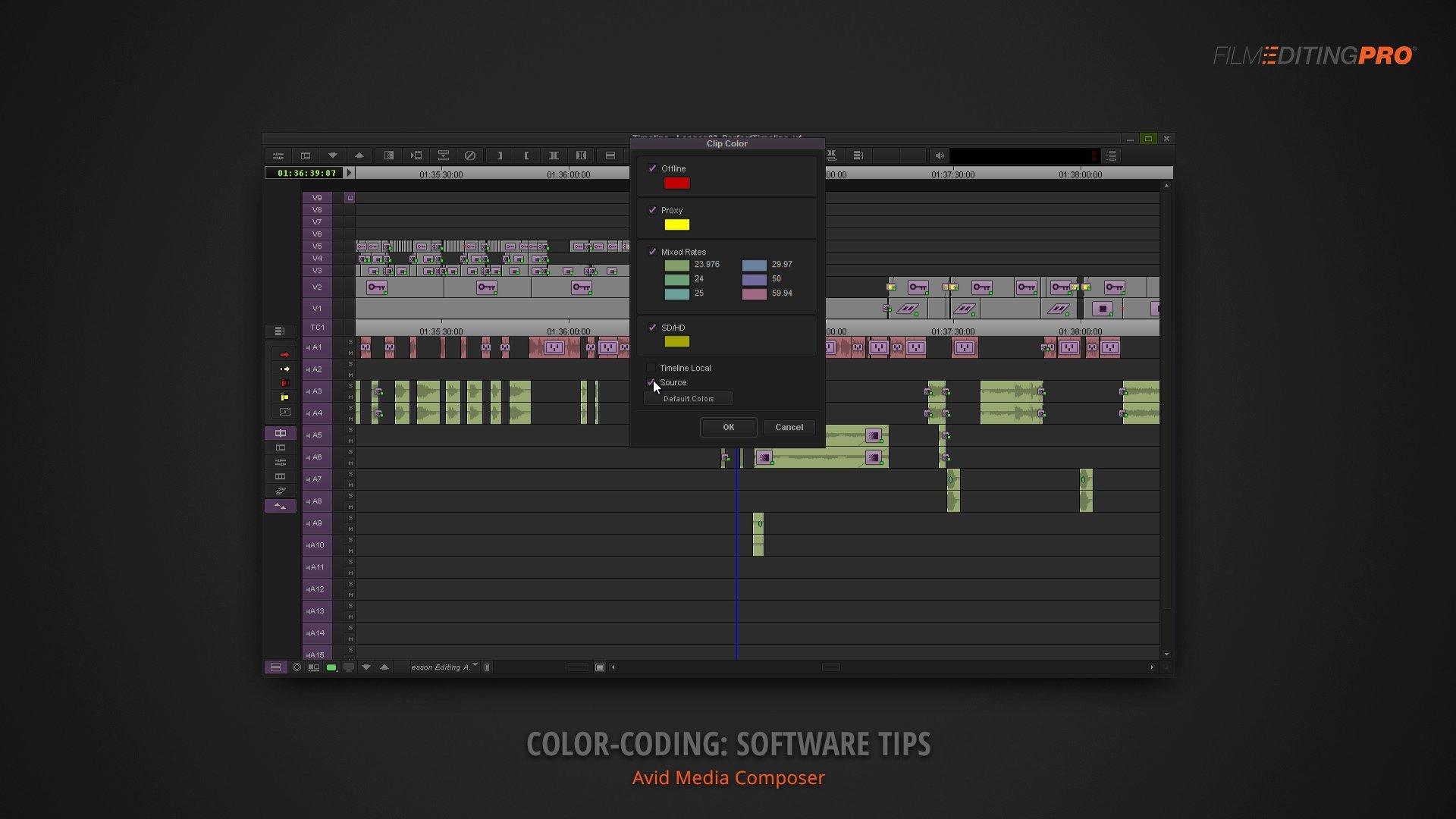Enter Trim Mode using the sidebar icon
The image size is (1456, 819).
tap(281, 433)
